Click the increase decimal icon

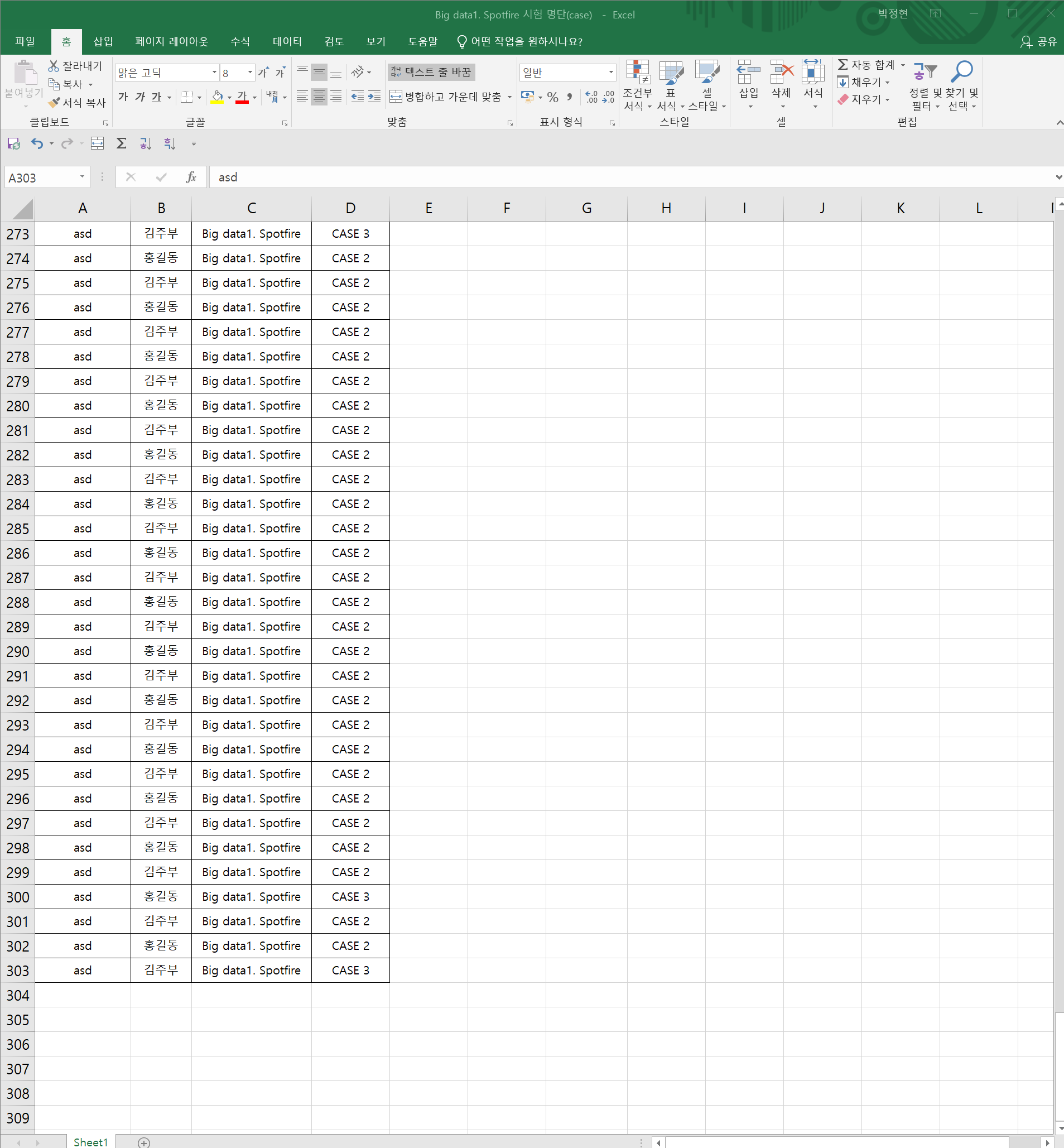(591, 97)
